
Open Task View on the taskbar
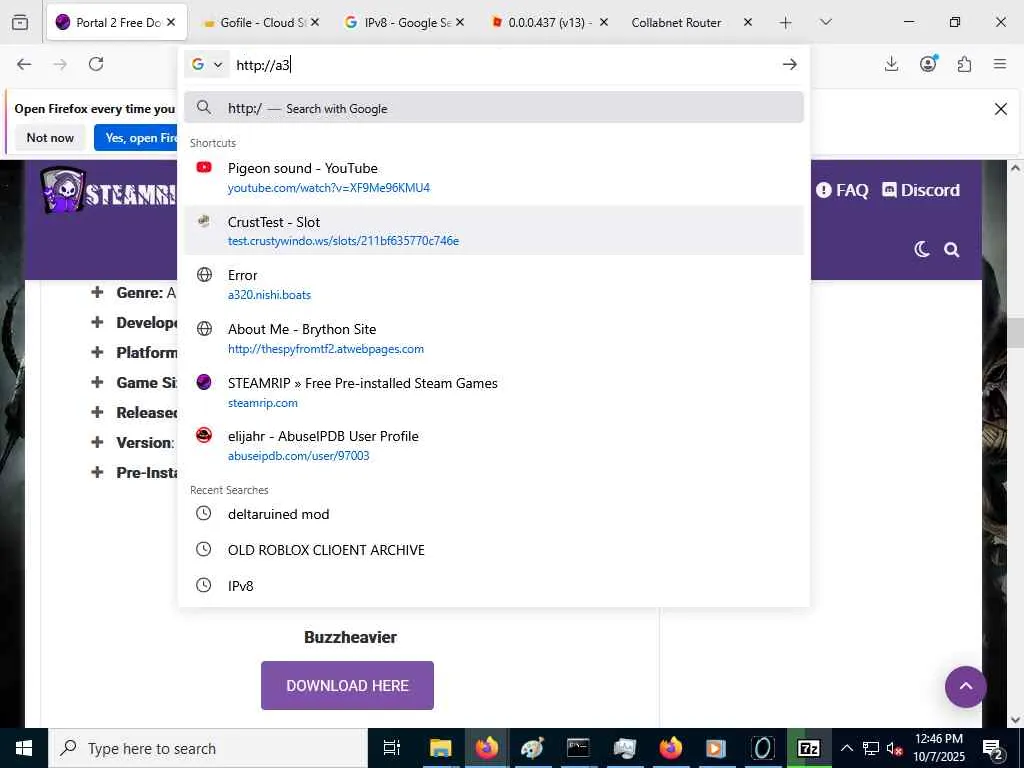tap(391, 748)
